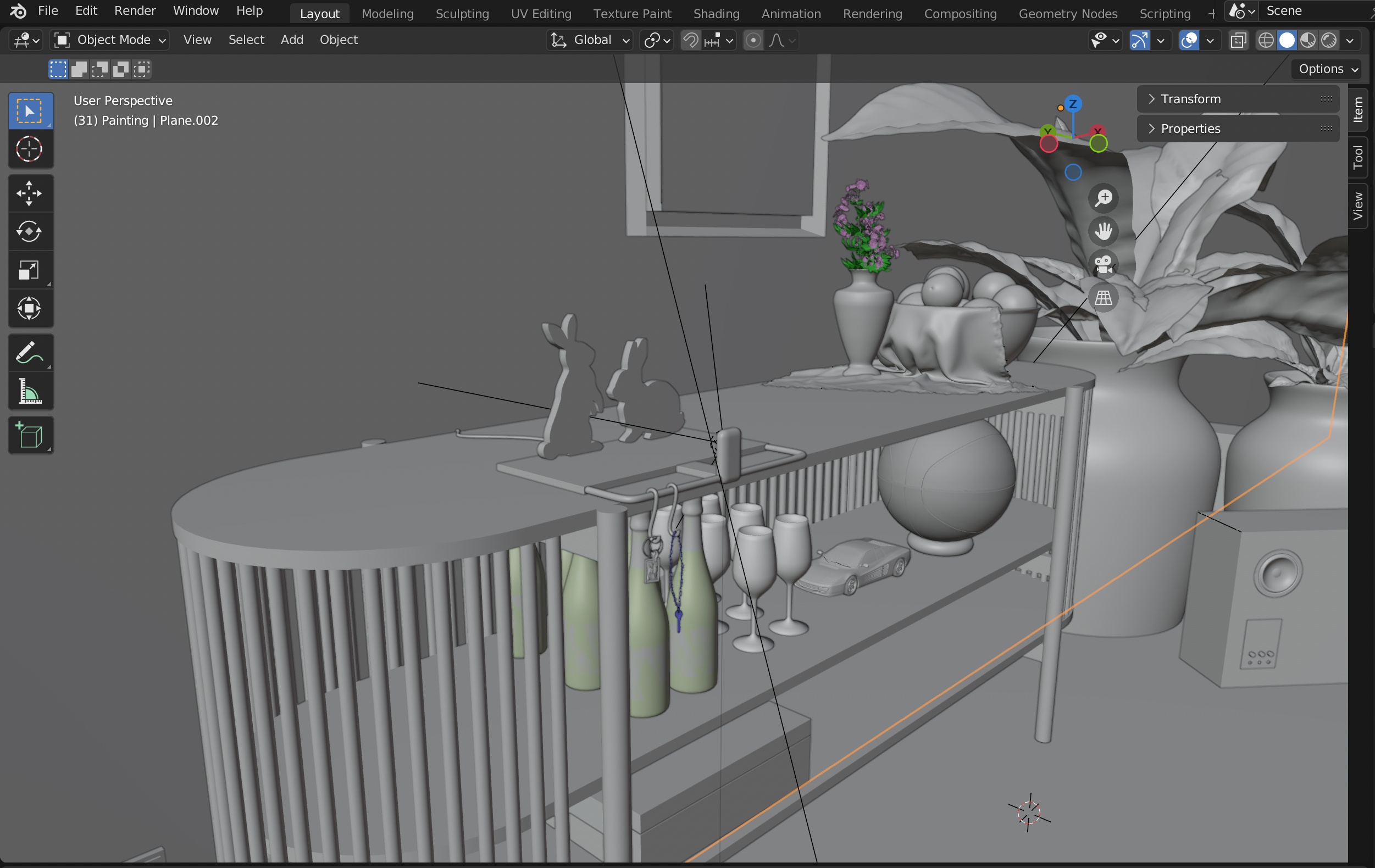
Task: Open Global transform orientation dropdown
Action: tap(590, 40)
